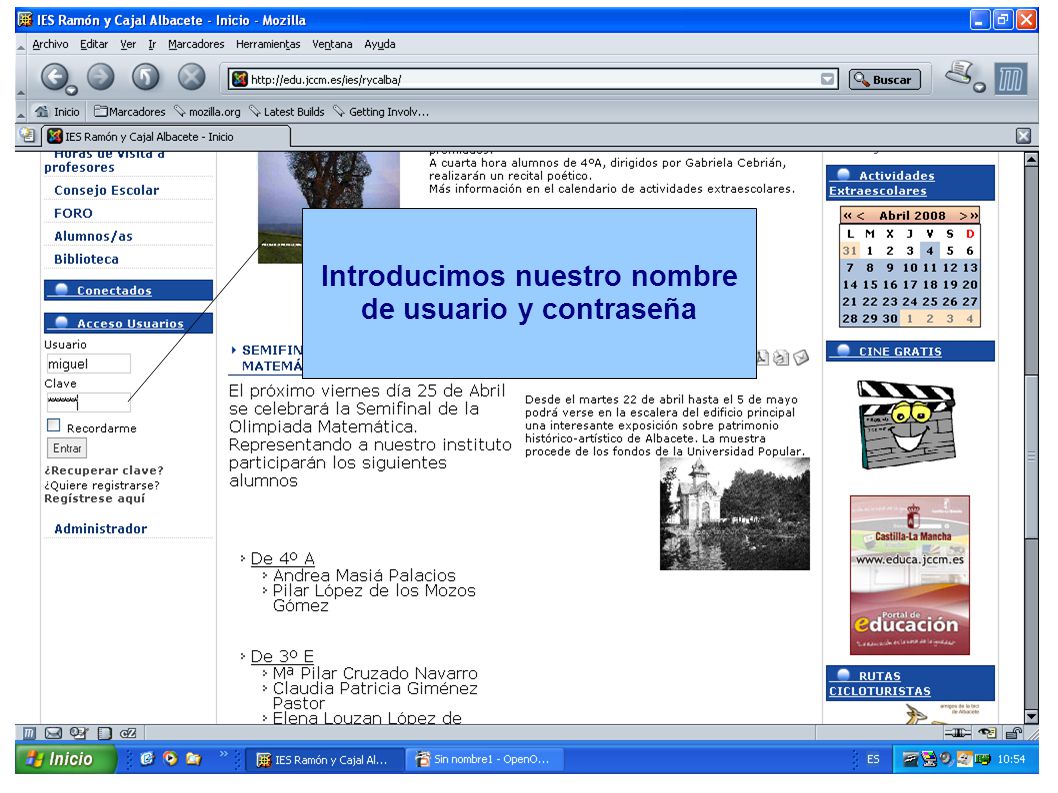Open folder icon in quick launch

[194, 759]
